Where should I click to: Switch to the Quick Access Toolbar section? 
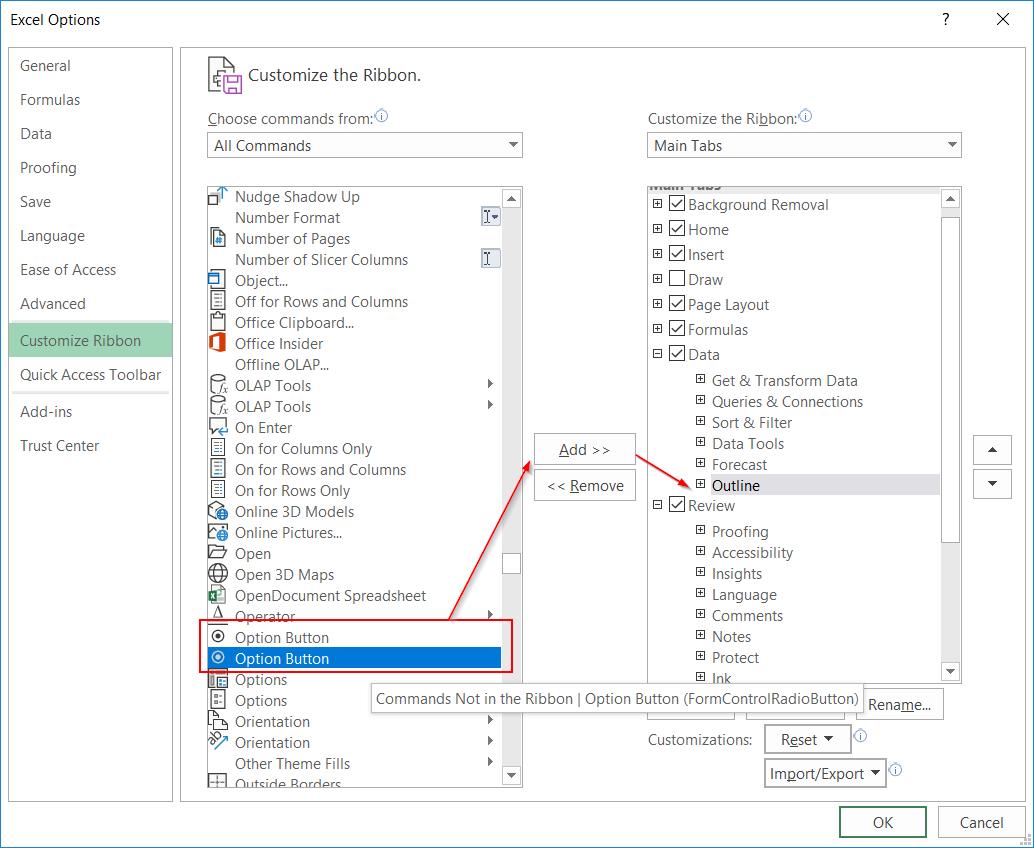click(89, 376)
